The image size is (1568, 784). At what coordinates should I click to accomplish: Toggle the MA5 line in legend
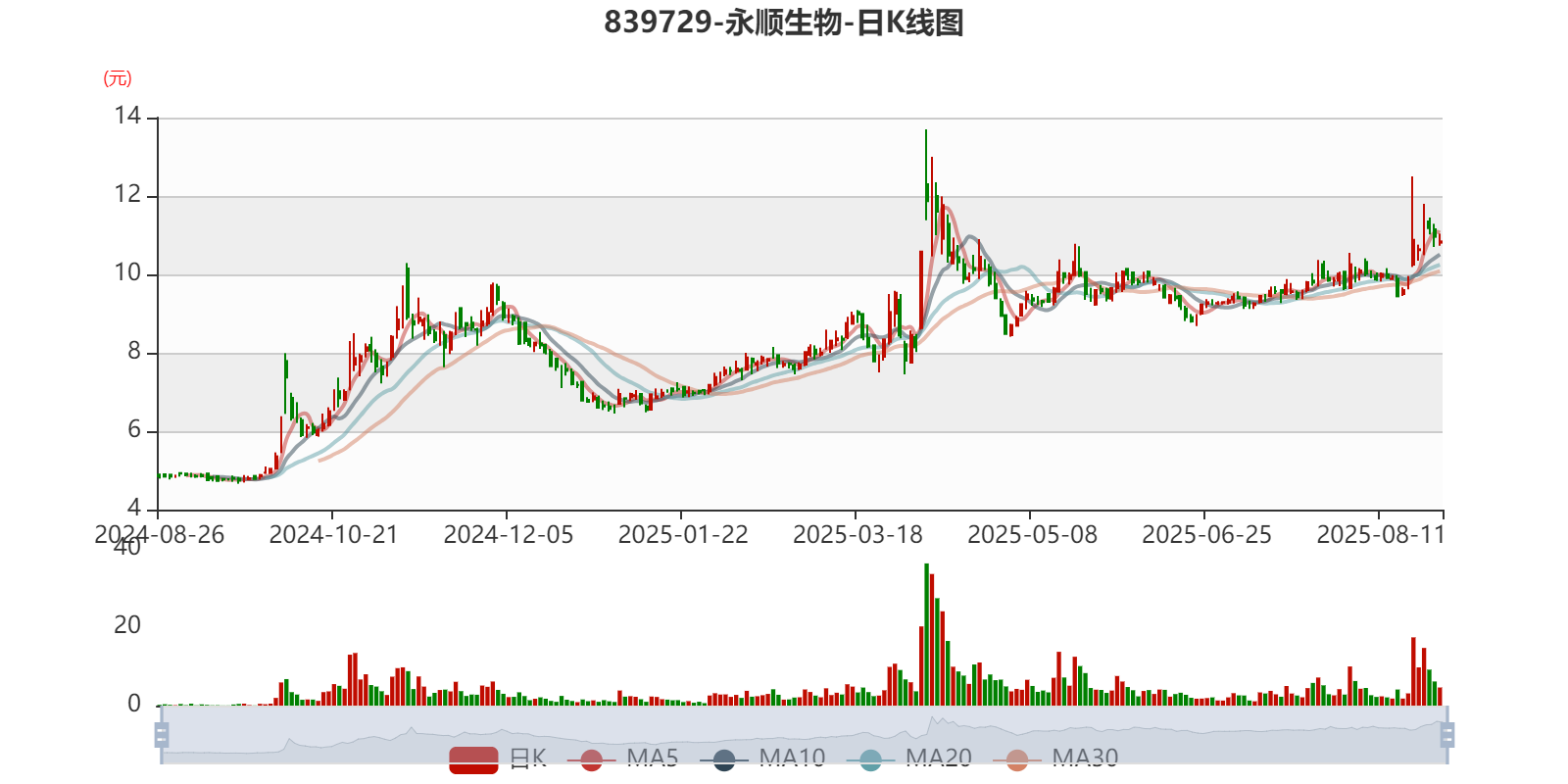click(622, 759)
